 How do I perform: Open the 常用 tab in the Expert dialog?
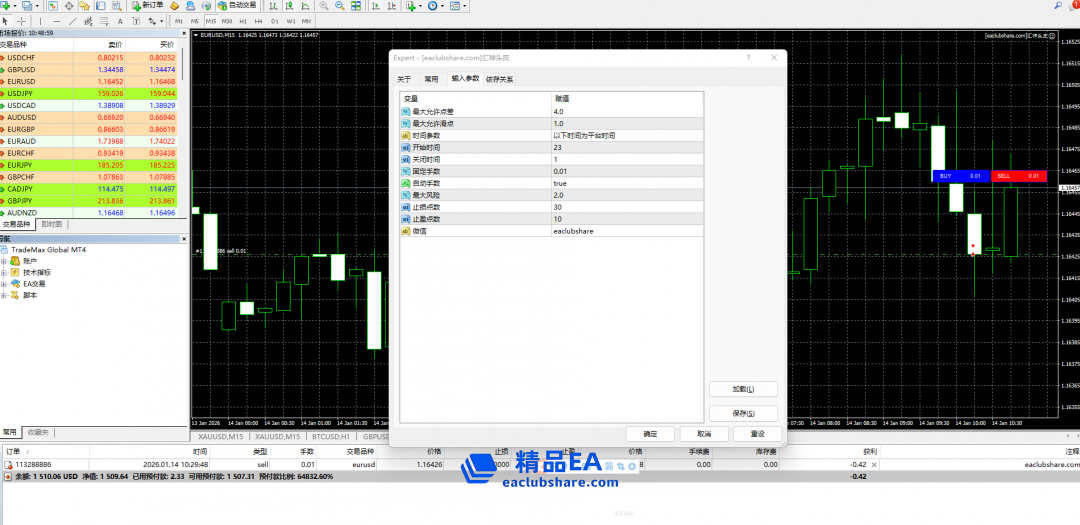430,79
